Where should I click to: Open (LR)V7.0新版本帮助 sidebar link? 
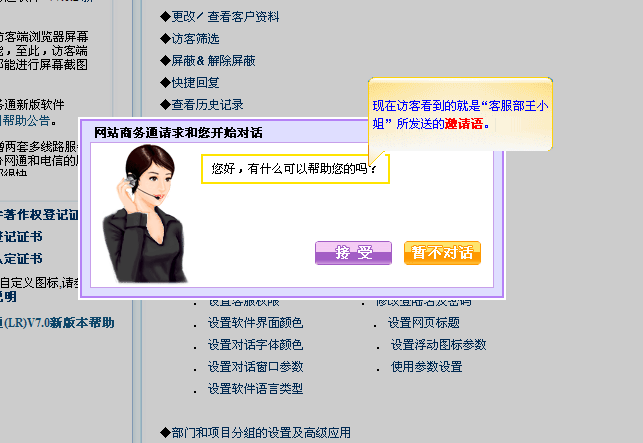click(x=58, y=323)
